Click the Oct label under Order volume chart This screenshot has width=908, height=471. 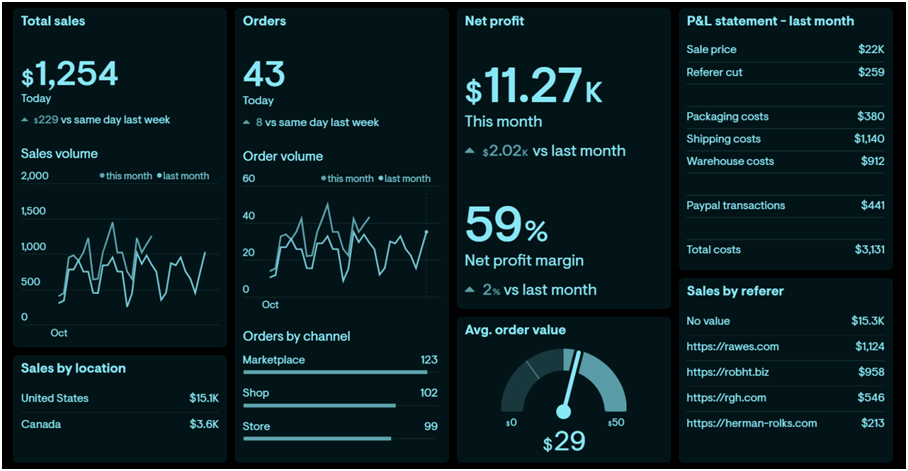coord(270,305)
